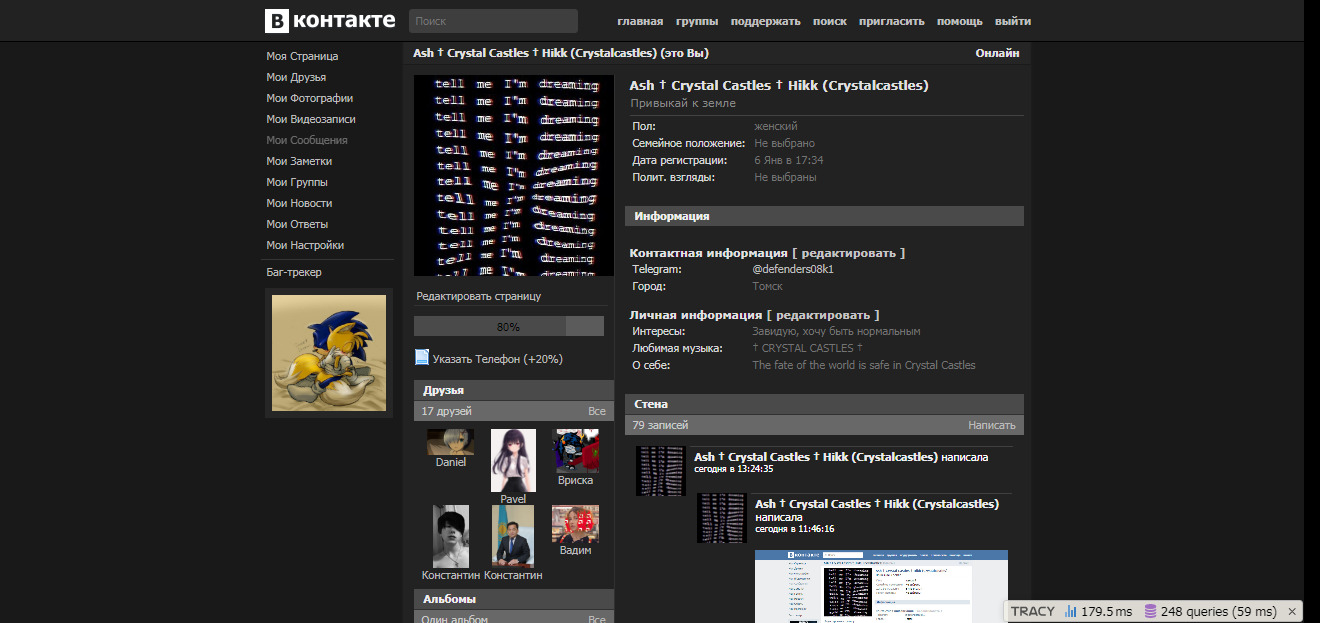Open avatar of the 11:46:16 repost
This screenshot has height=623, width=1320.
(722, 518)
